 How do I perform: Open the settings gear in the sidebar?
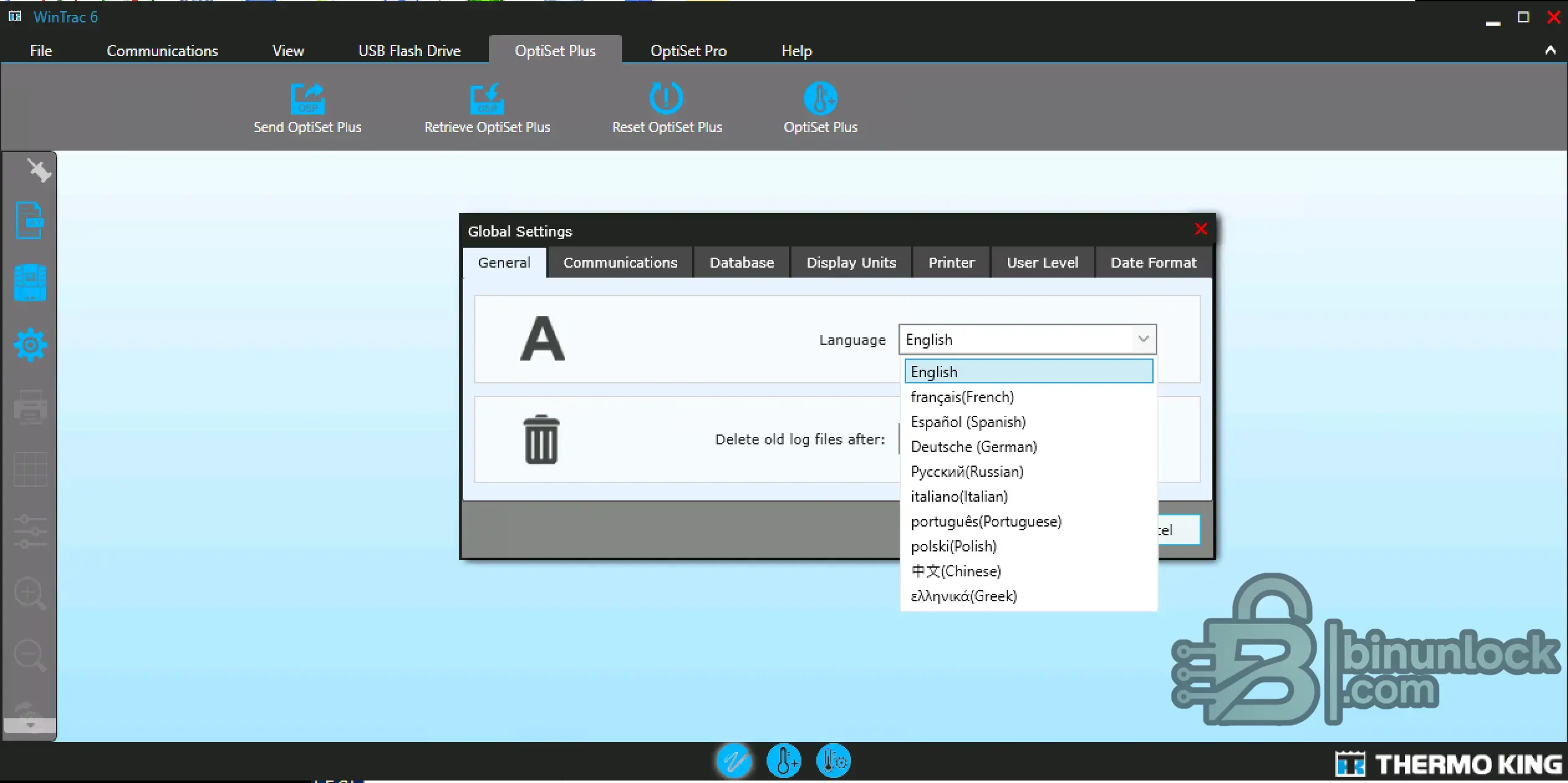point(30,345)
